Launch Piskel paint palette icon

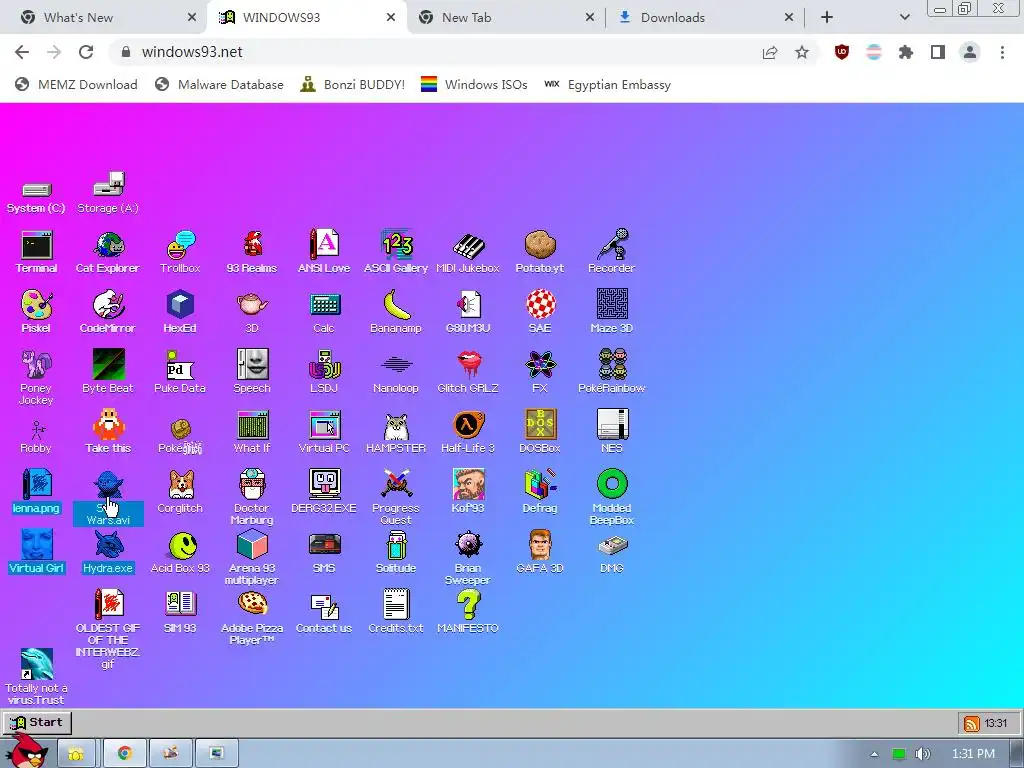coord(37,312)
